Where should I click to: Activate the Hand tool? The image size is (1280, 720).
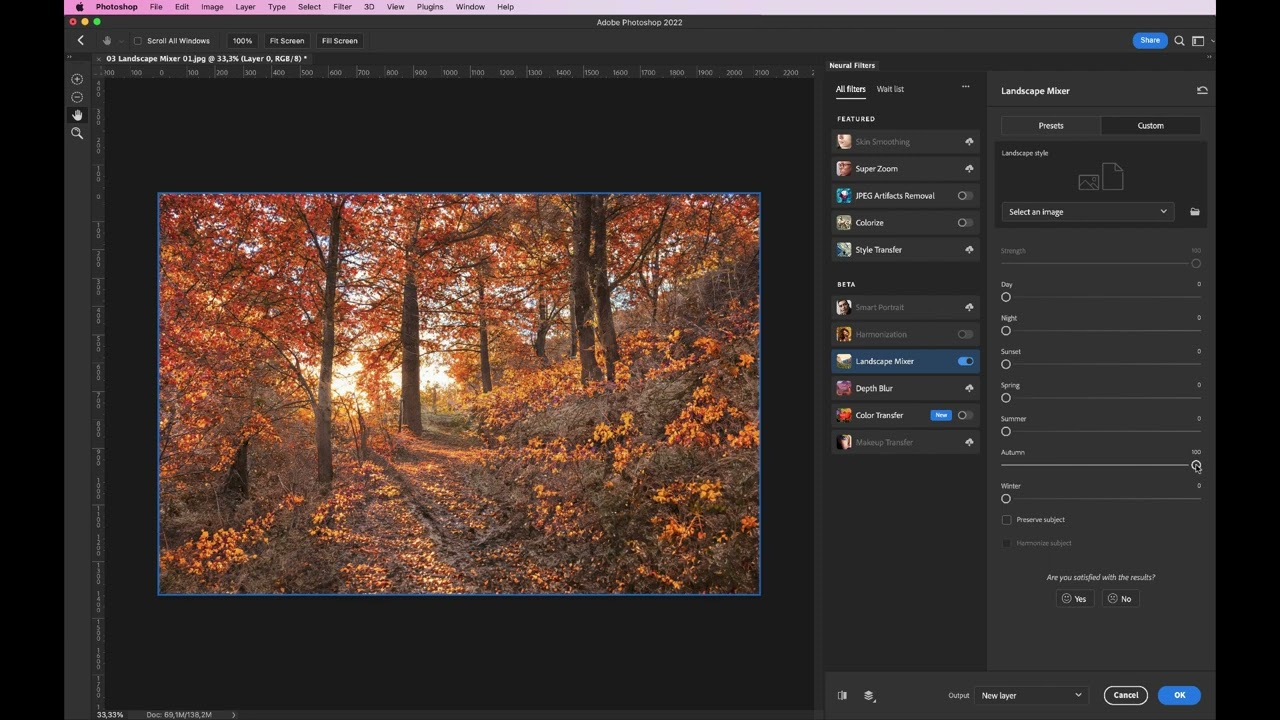pyautogui.click(x=77, y=114)
